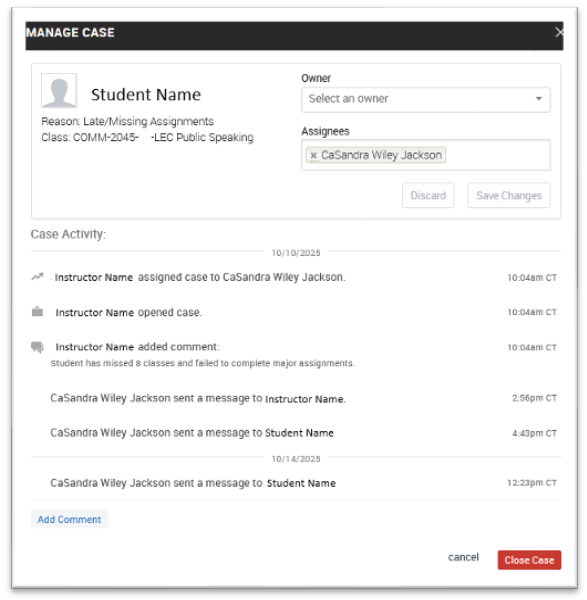Click the opened case briefcase icon
The height and width of the screenshot is (600, 587).
37,312
